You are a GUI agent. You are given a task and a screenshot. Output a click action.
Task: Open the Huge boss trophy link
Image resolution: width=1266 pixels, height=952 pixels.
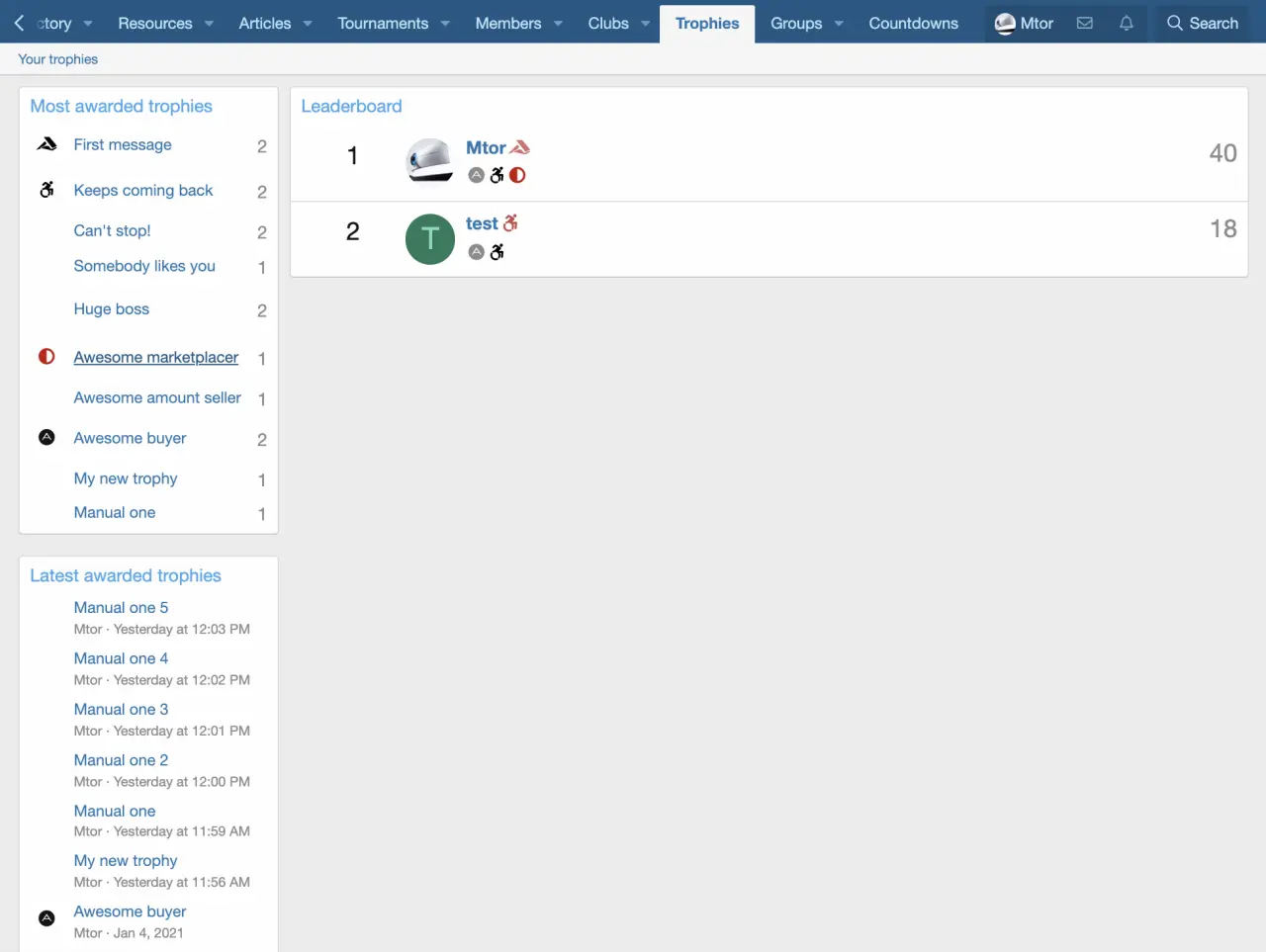click(x=111, y=308)
